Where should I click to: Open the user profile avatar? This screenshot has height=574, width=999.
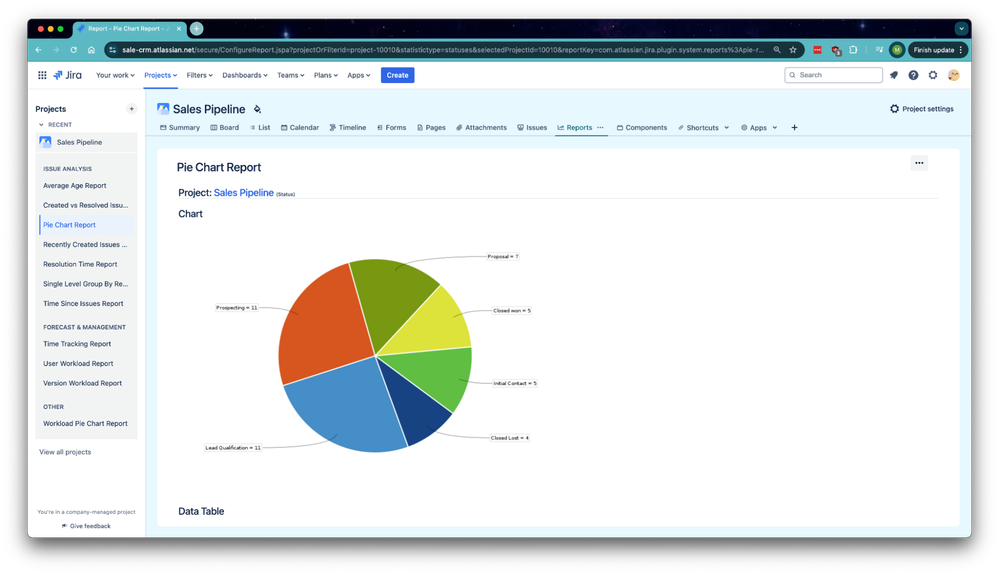pyautogui.click(x=953, y=75)
